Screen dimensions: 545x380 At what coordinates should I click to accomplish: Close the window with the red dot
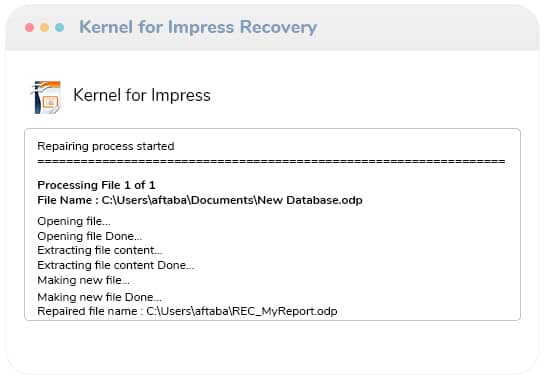click(x=30, y=27)
